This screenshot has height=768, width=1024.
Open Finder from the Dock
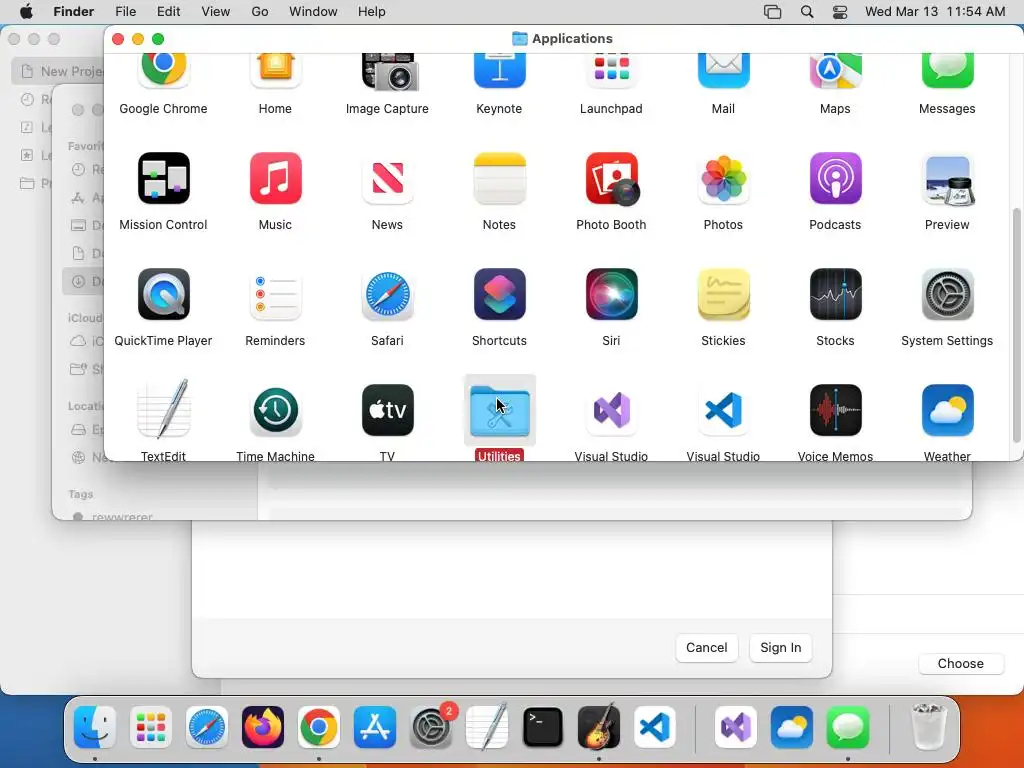tap(95, 727)
